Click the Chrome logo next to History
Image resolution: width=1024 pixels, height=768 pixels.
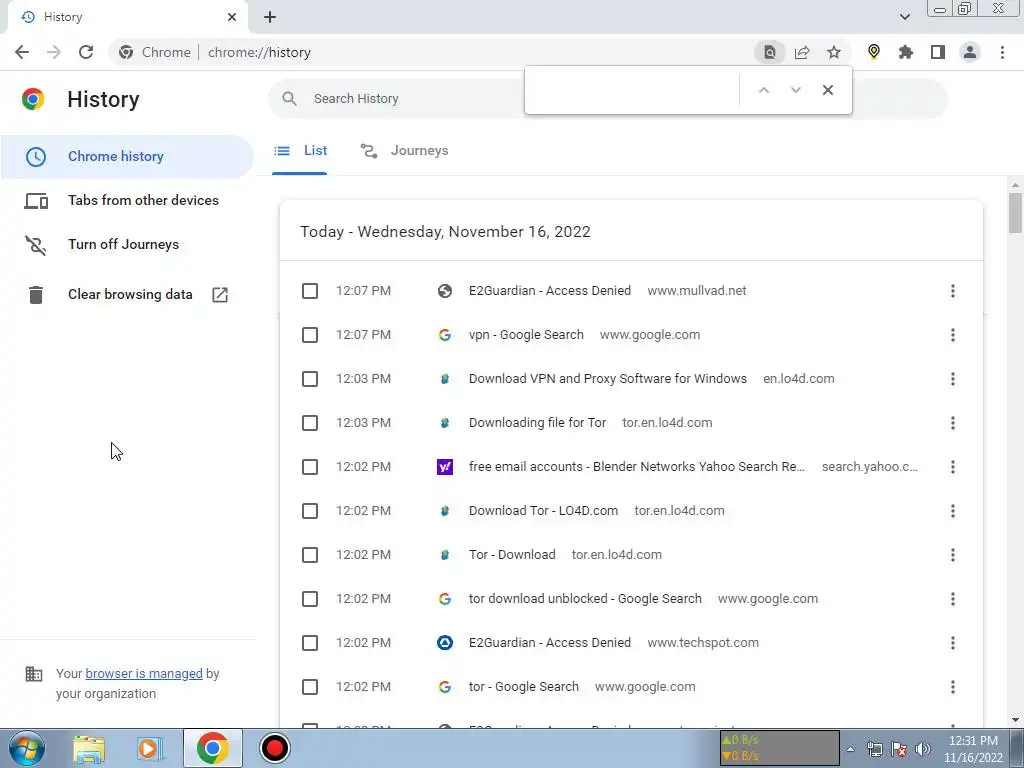coord(33,99)
